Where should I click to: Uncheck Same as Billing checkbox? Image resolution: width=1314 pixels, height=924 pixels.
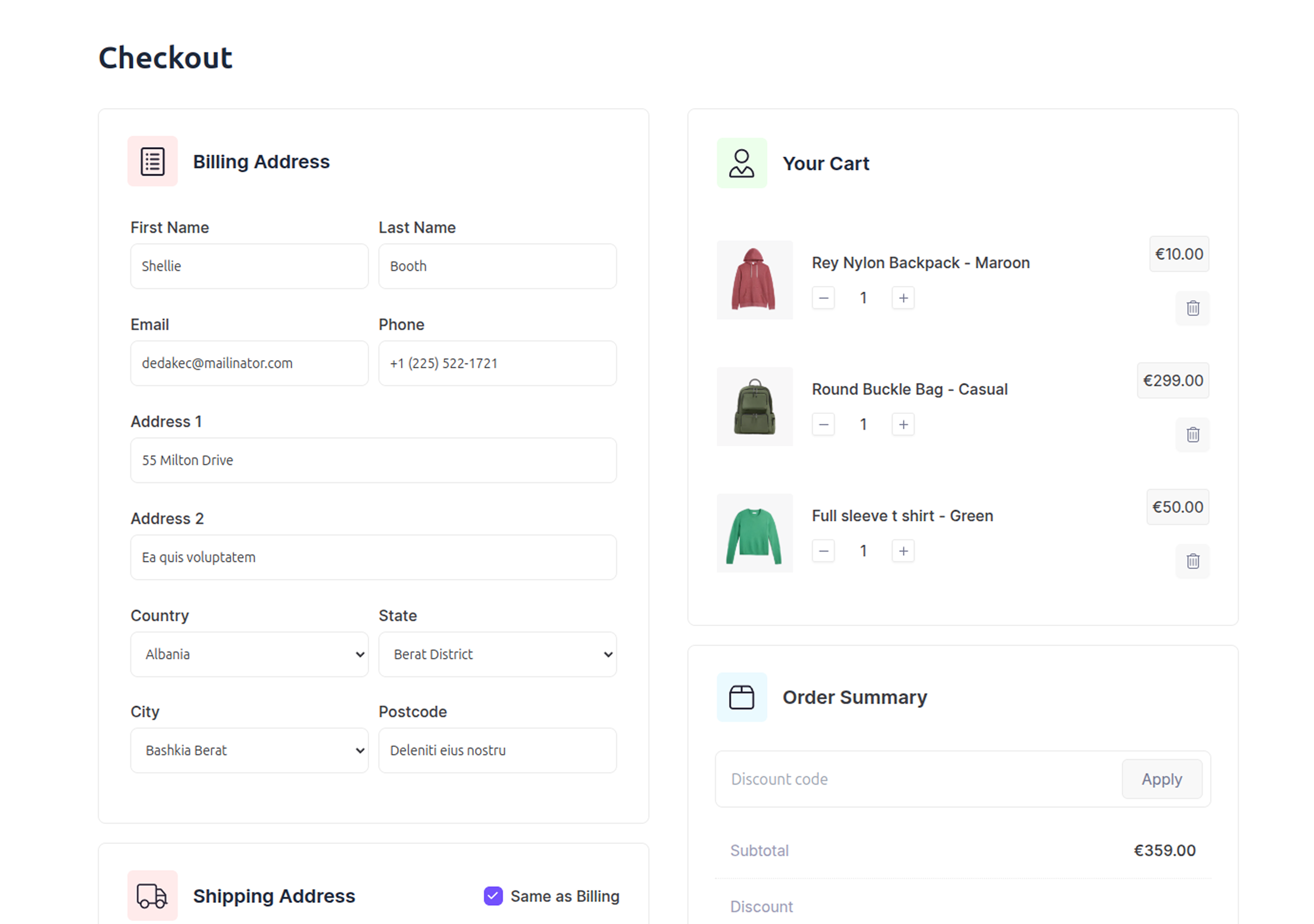click(493, 896)
